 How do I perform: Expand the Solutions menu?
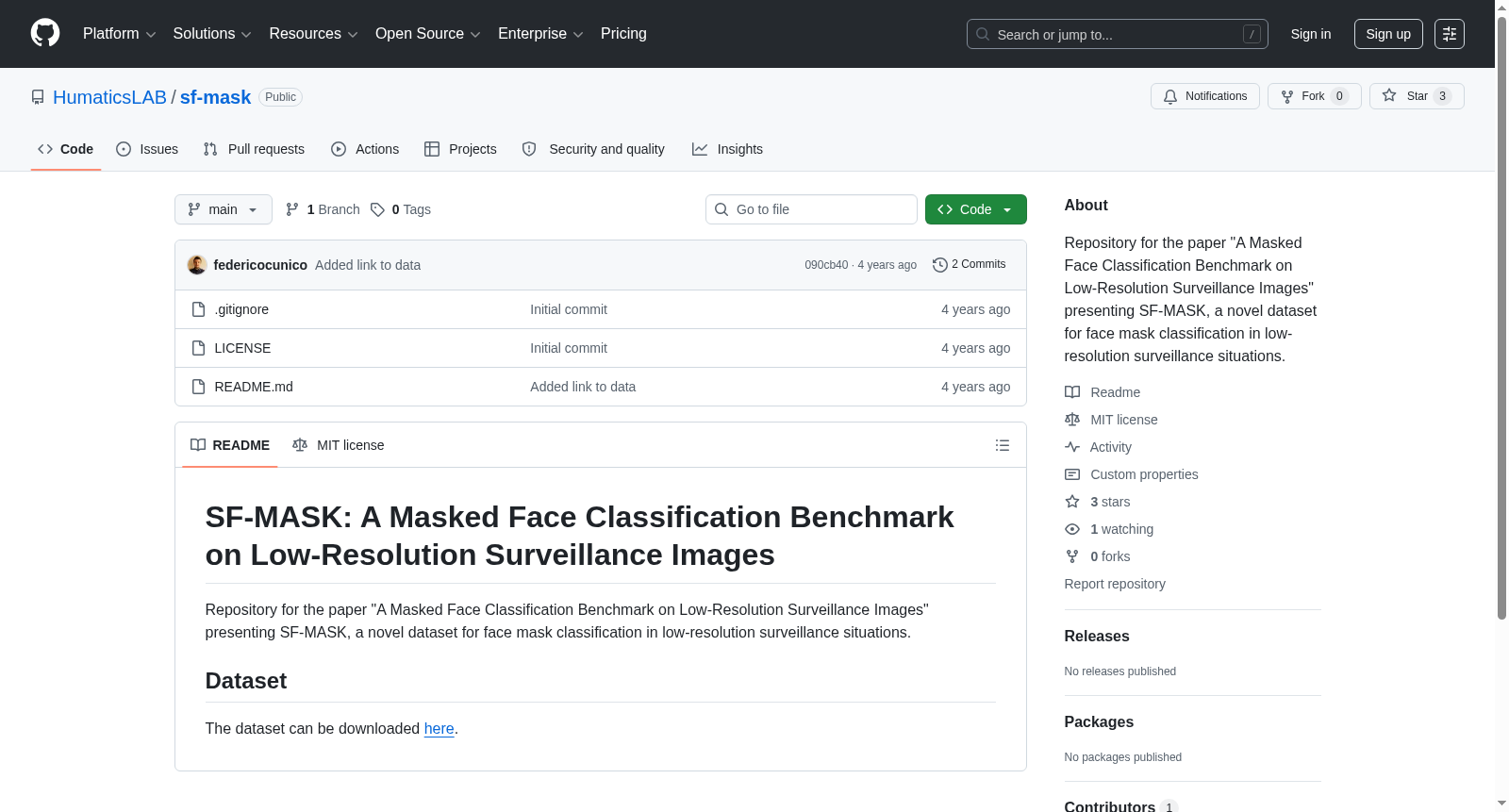[x=212, y=34]
